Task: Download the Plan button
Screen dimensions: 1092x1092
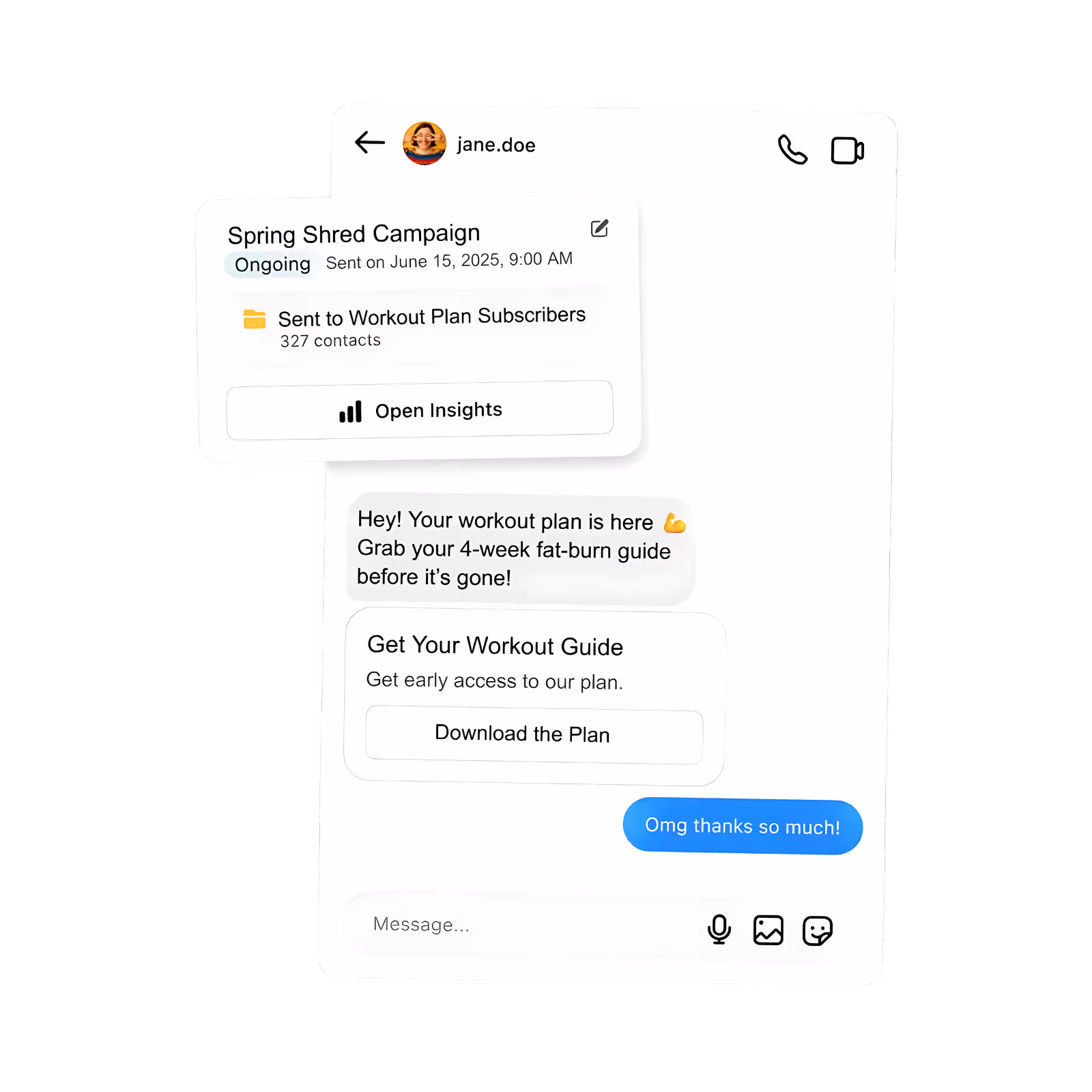Action: tap(534, 734)
